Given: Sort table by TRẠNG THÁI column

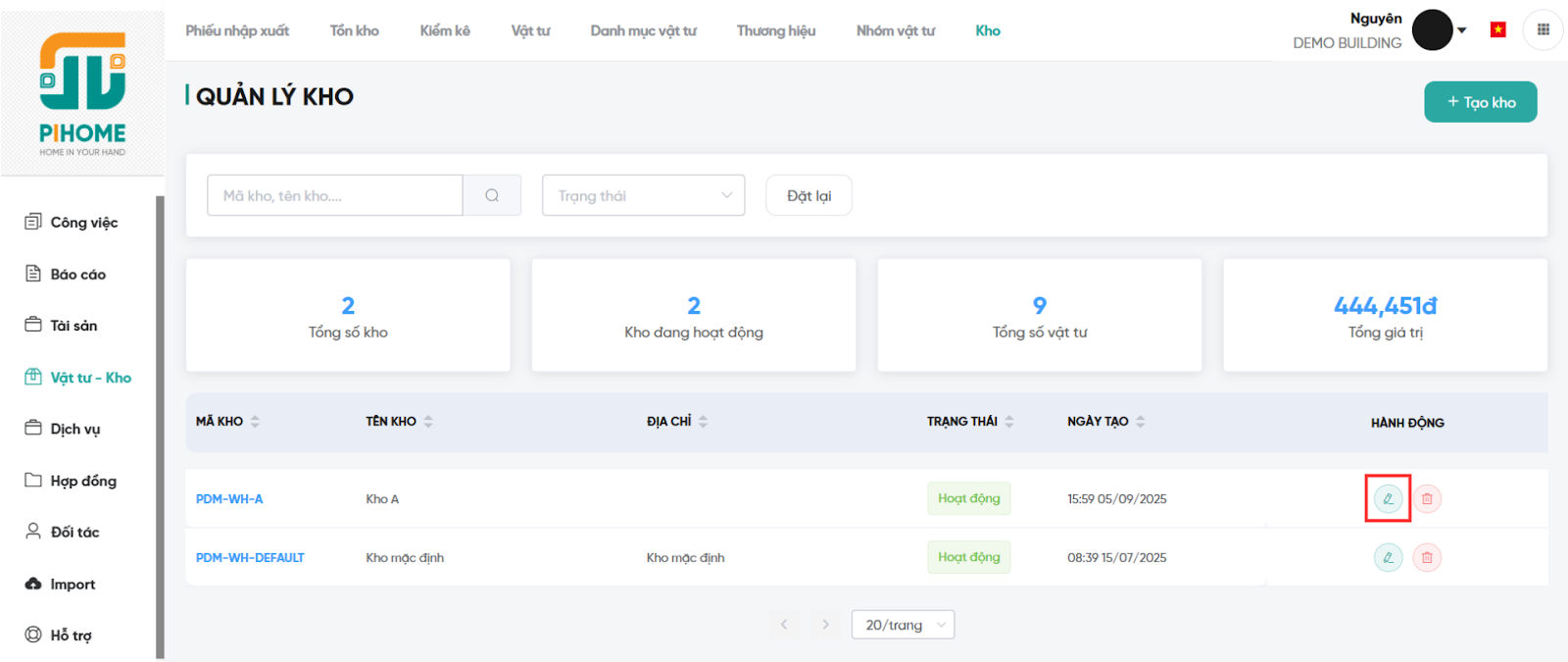Looking at the screenshot, I should (1009, 421).
